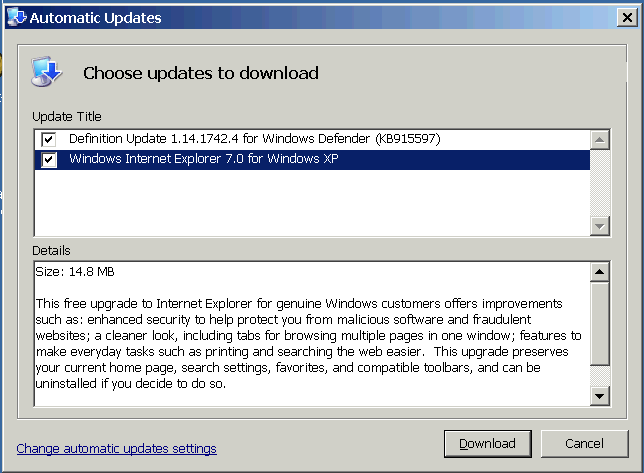Click the Details pane scrollbar thumb
The image size is (644, 473).
[x=600, y=324]
